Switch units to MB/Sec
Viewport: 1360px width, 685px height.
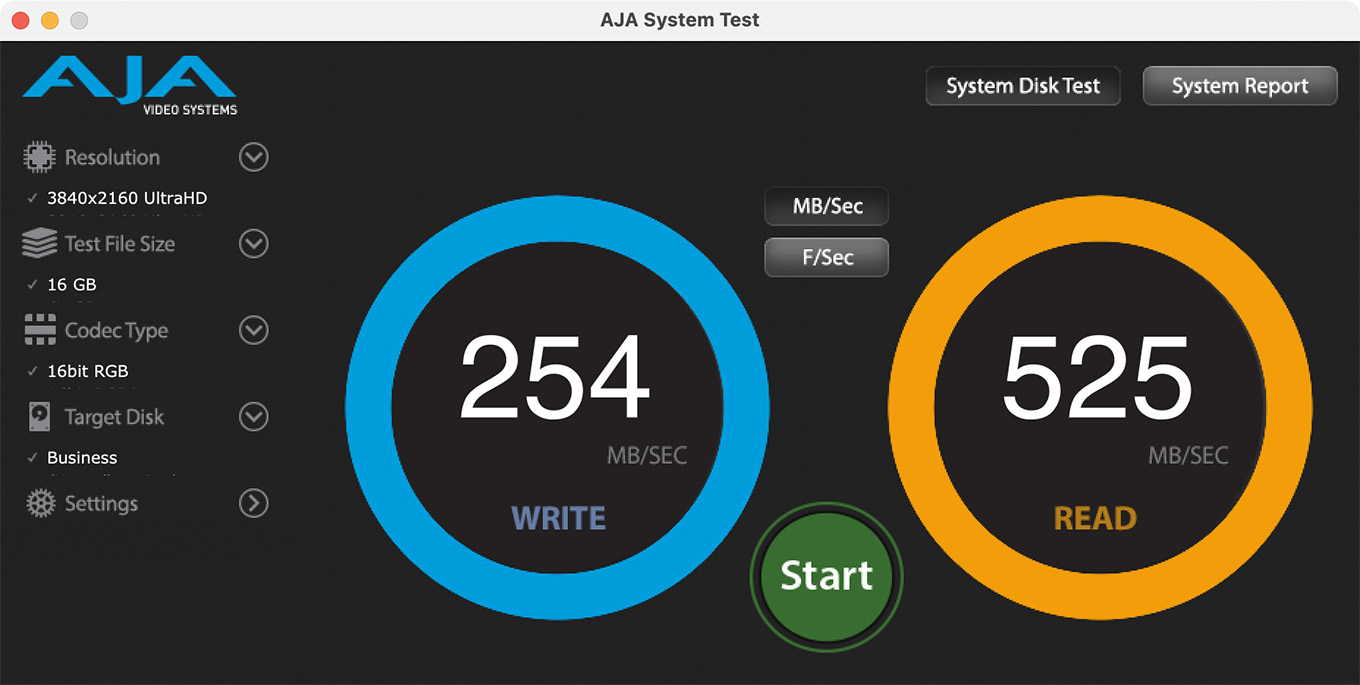pos(826,207)
